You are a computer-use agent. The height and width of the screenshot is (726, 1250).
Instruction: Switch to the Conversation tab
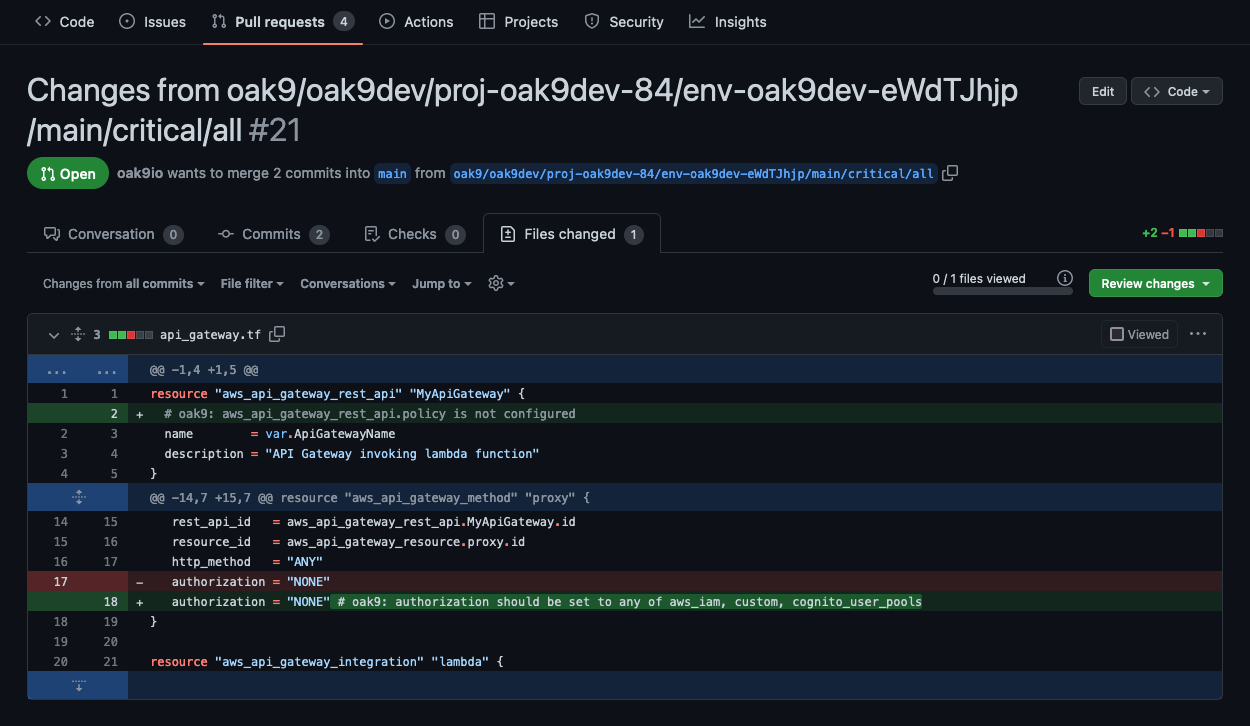[x=113, y=234]
